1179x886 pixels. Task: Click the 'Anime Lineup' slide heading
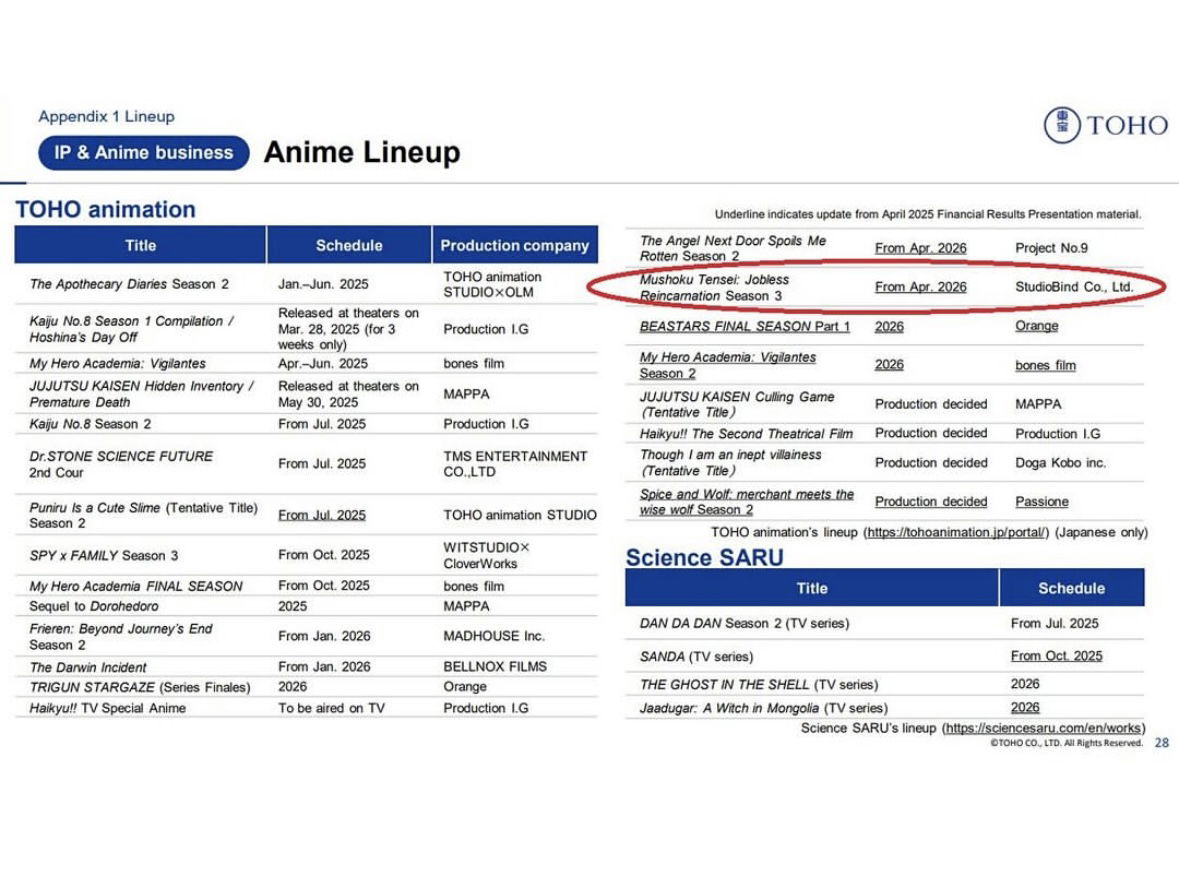coord(362,152)
